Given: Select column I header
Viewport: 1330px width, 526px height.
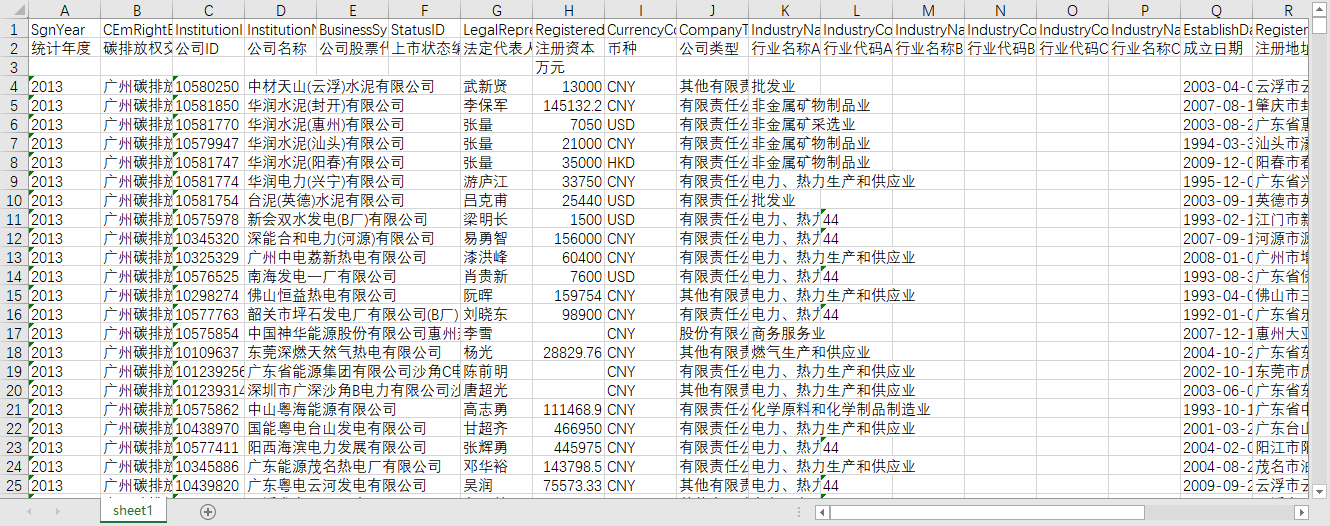Looking at the screenshot, I should (641, 9).
